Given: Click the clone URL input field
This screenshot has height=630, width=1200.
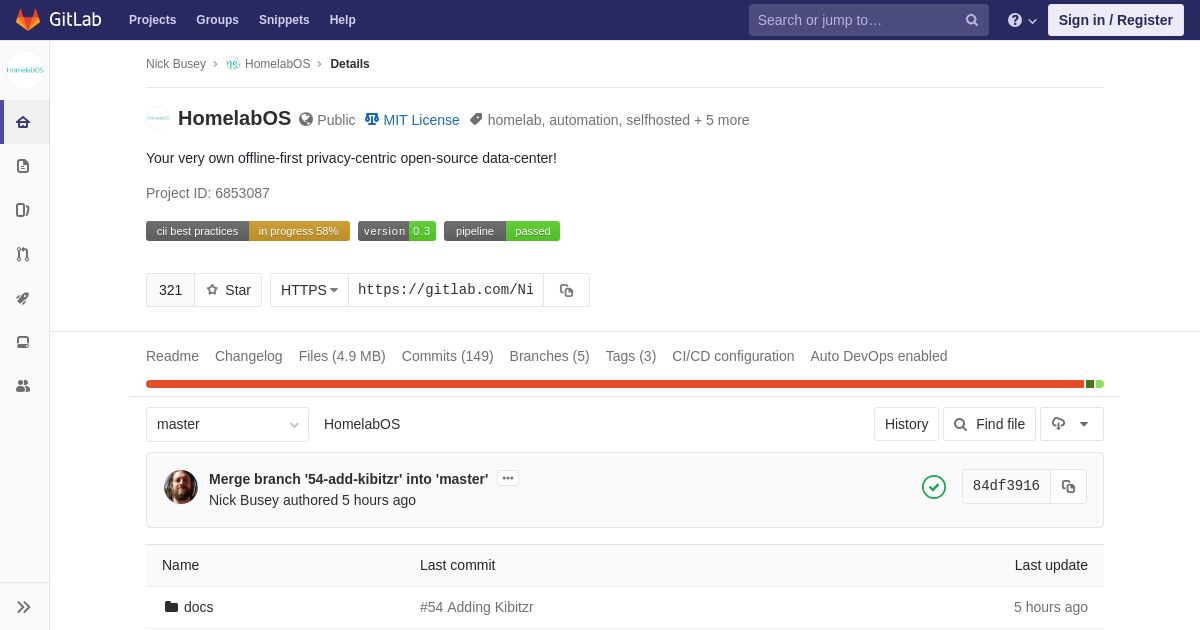Looking at the screenshot, I should 446,290.
